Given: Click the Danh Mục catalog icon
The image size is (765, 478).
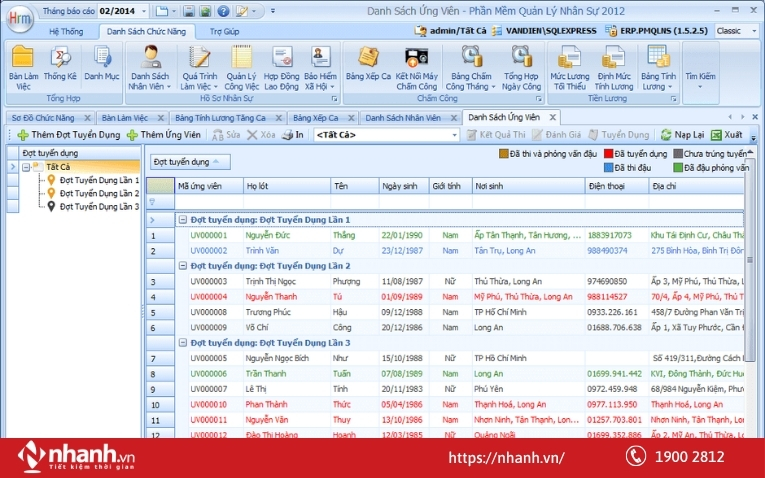Looking at the screenshot, I should pos(101,65).
